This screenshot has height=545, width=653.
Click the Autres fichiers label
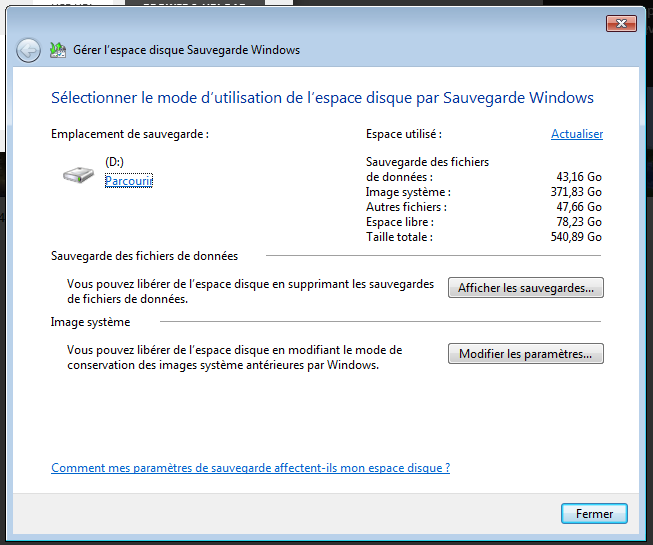406,207
